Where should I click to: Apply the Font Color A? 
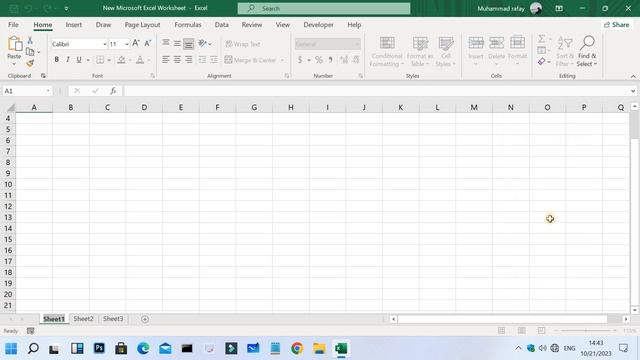coord(140,60)
